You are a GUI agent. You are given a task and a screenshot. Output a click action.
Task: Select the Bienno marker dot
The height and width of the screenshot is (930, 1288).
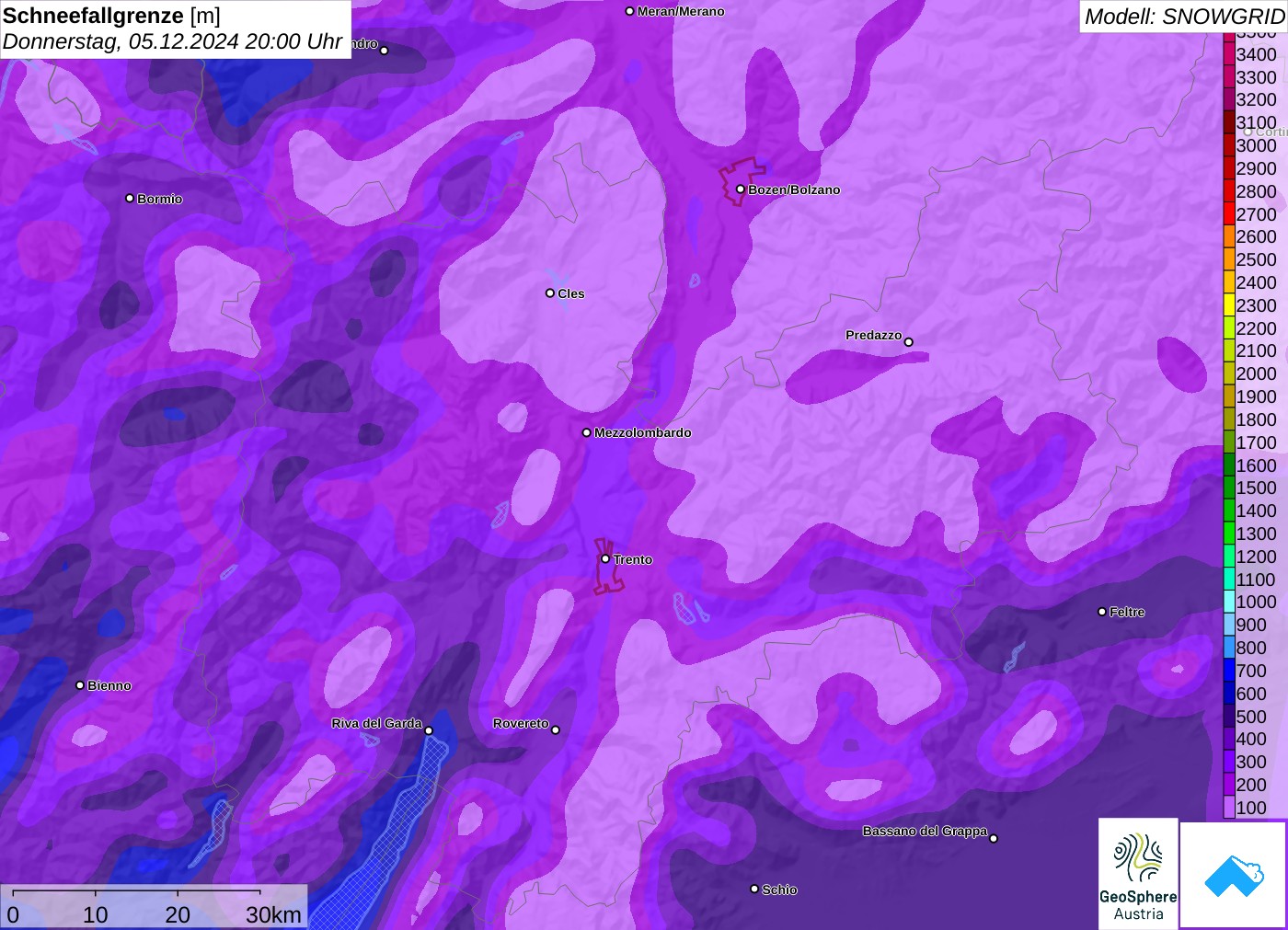pyautogui.click(x=80, y=685)
